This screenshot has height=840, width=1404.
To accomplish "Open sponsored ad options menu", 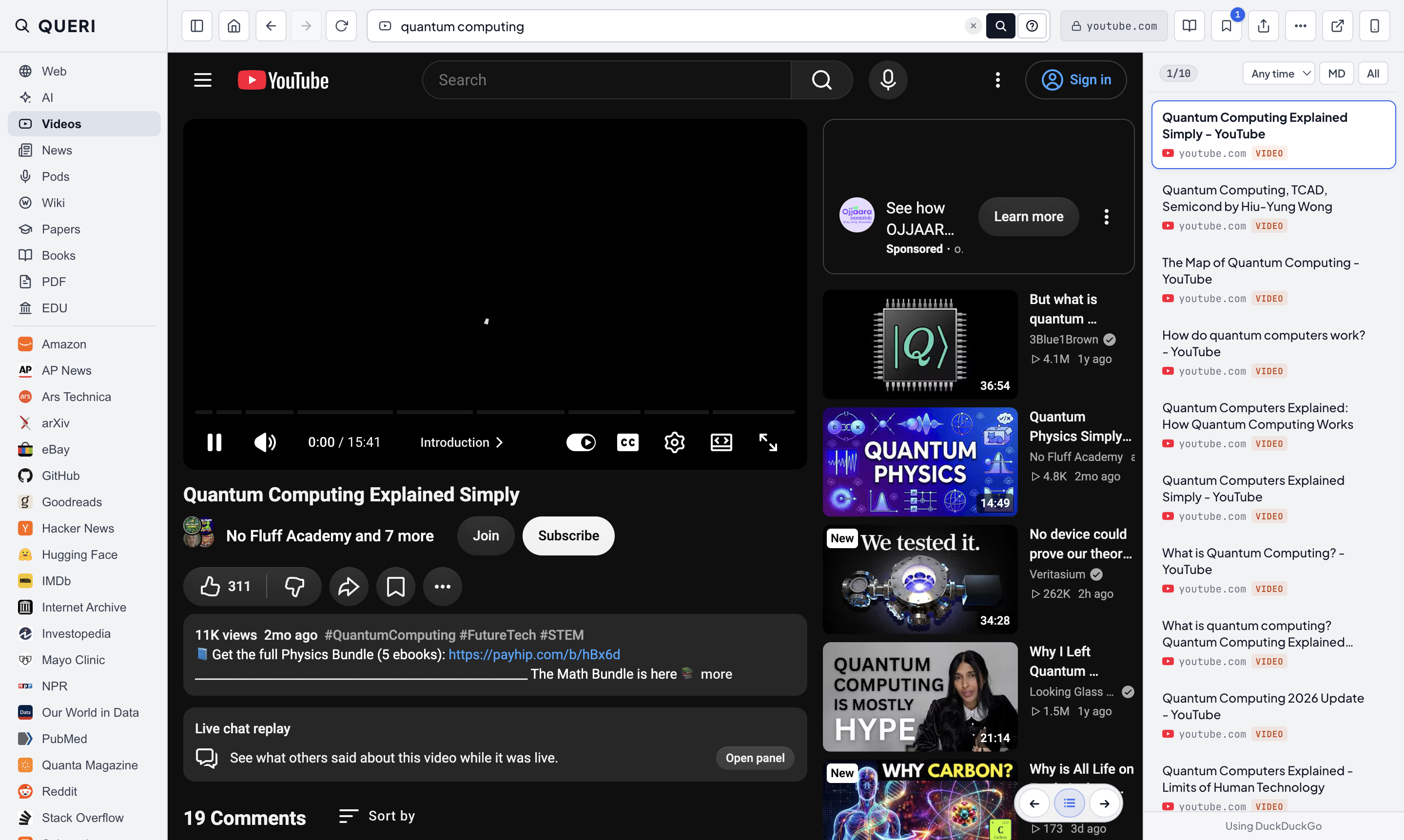I will pos(1106,216).
